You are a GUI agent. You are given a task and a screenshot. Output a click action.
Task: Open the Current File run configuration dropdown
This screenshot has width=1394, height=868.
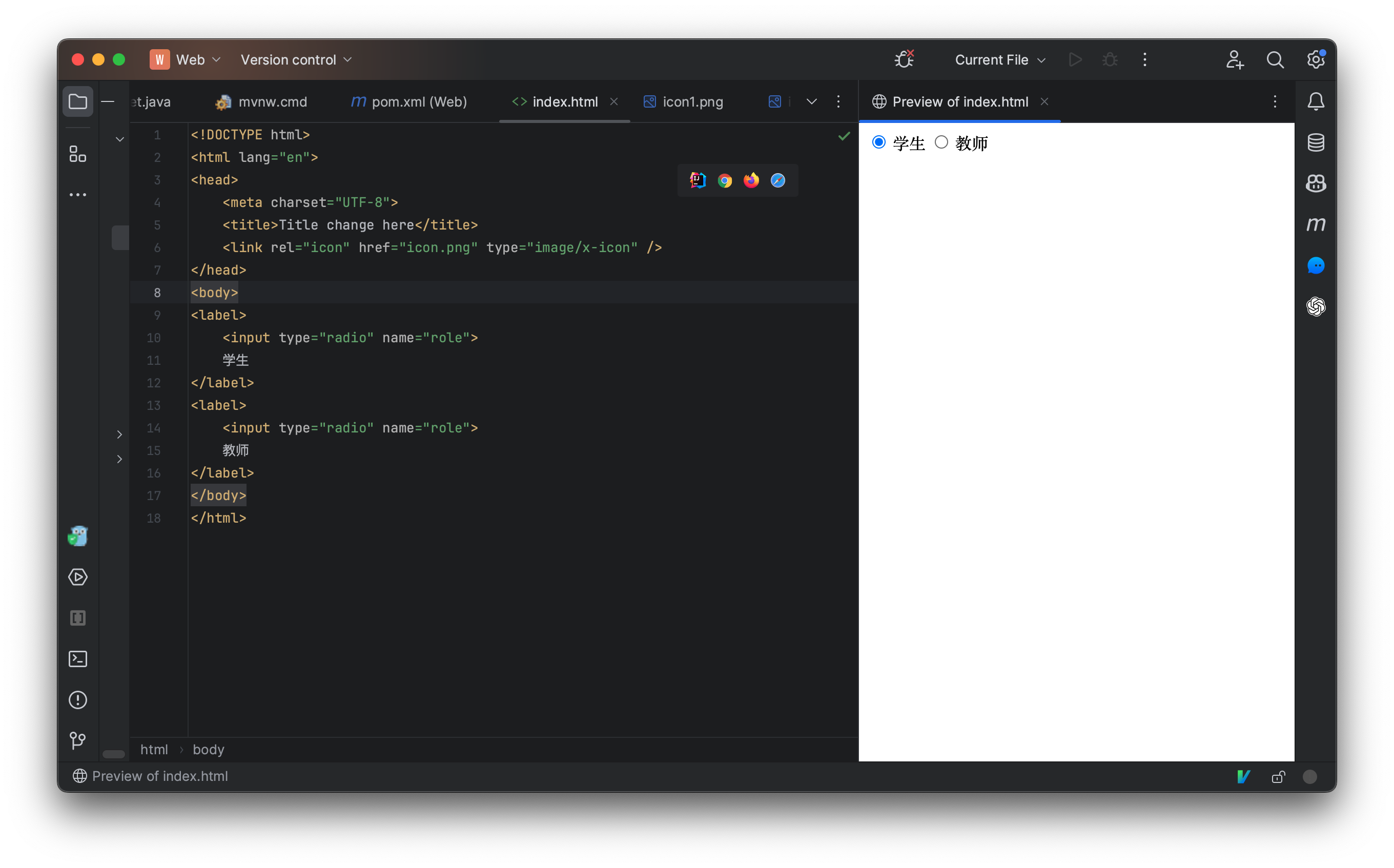tap(999, 60)
